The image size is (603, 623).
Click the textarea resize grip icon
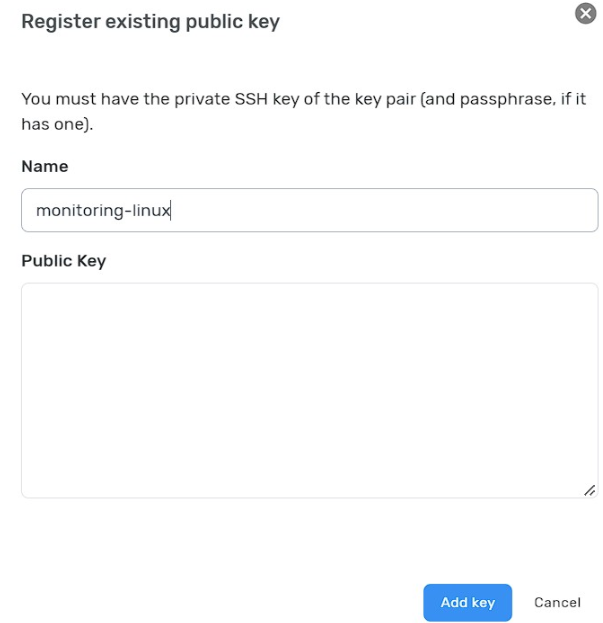point(589,490)
